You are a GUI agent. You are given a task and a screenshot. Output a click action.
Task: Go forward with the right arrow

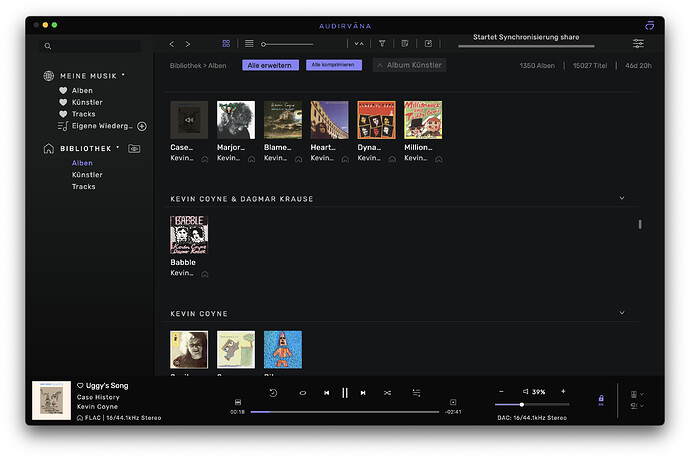(188, 44)
